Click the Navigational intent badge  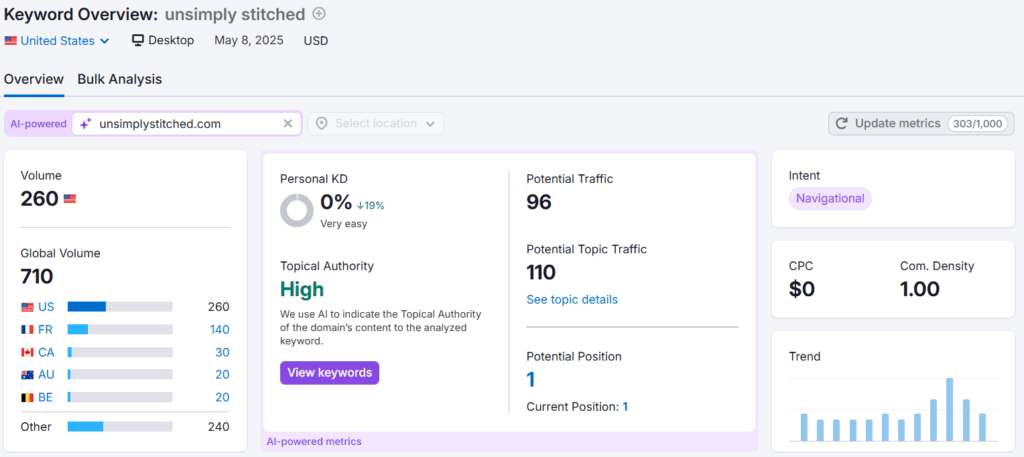(830, 198)
